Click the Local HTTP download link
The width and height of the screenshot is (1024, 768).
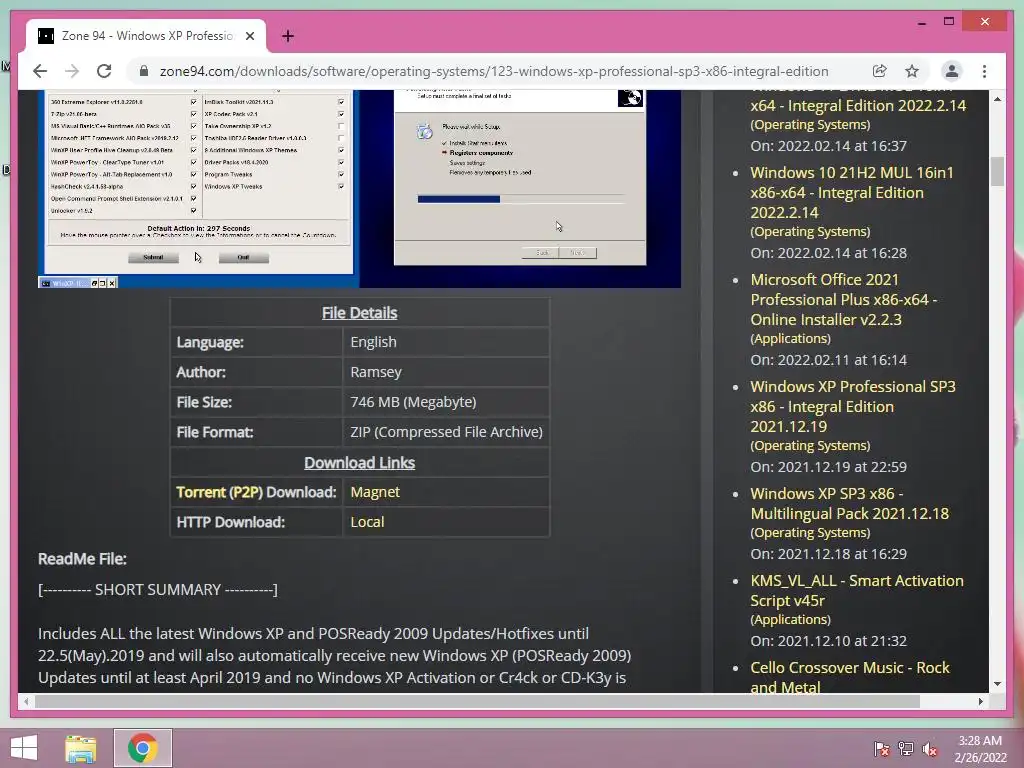pyautogui.click(x=367, y=522)
